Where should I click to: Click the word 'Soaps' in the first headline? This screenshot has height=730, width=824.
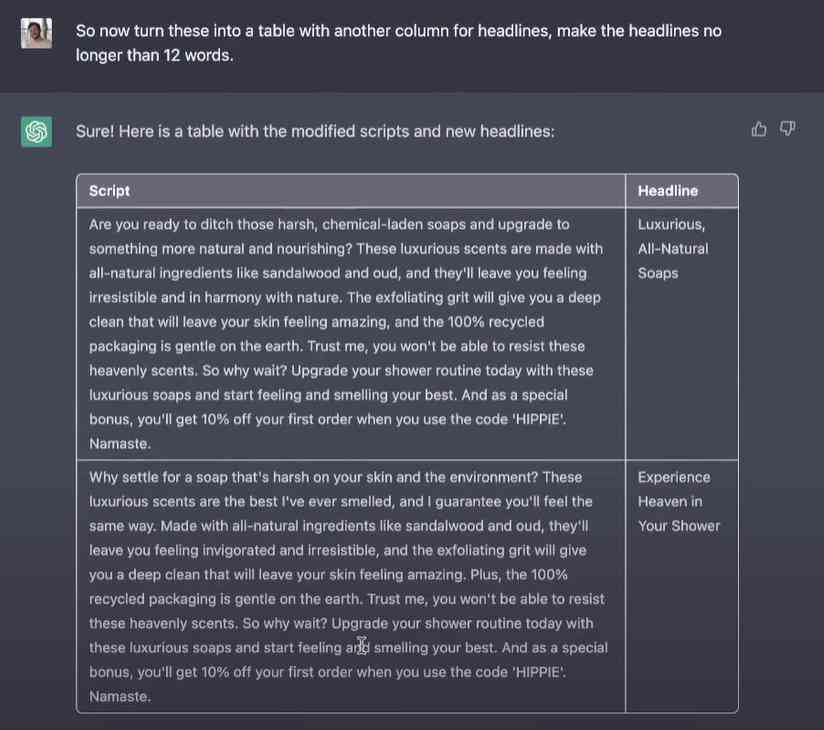[x=658, y=273]
